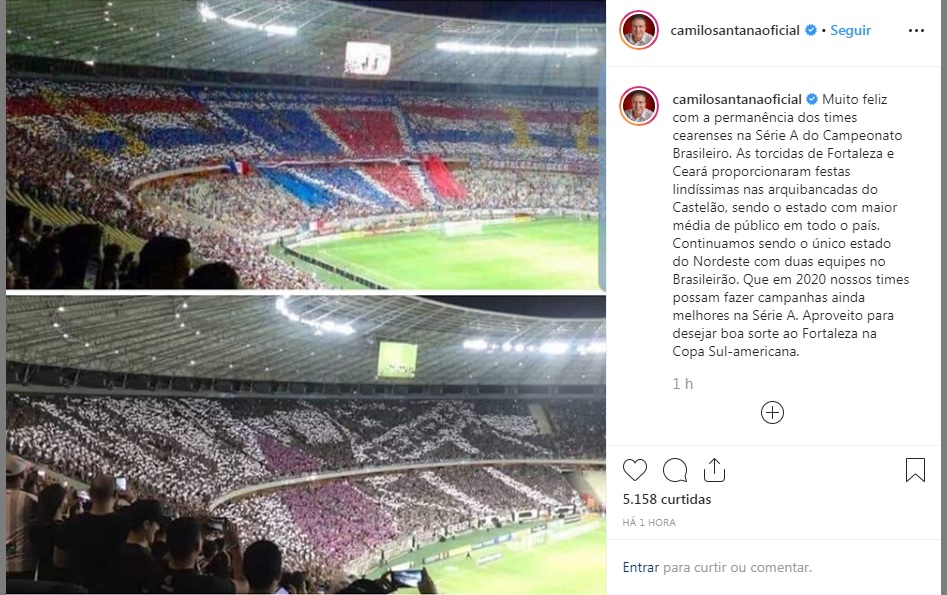
Task: Open camilosantanaoficial username in the caption
Action: coord(737,99)
